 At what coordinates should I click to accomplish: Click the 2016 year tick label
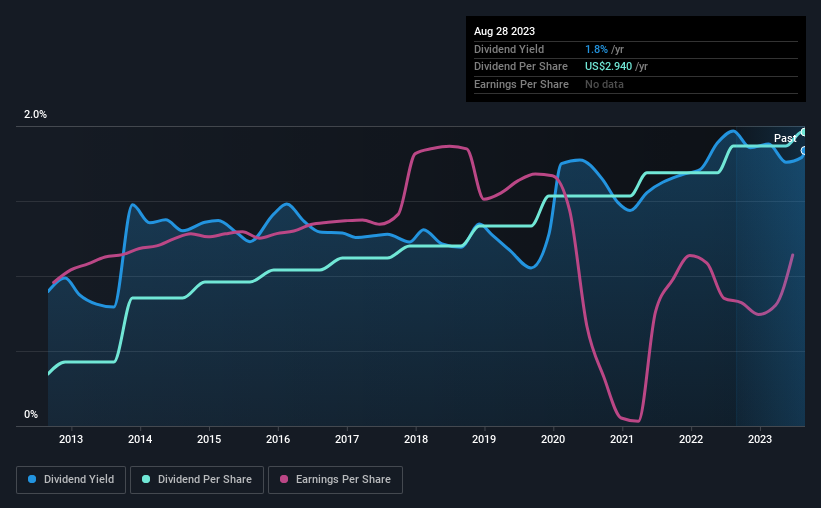[x=278, y=439]
